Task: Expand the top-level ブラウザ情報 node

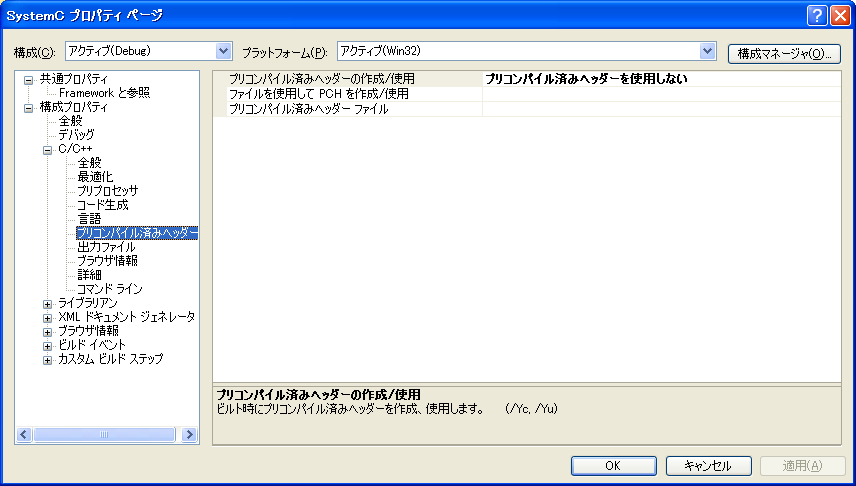Action: coord(47,333)
